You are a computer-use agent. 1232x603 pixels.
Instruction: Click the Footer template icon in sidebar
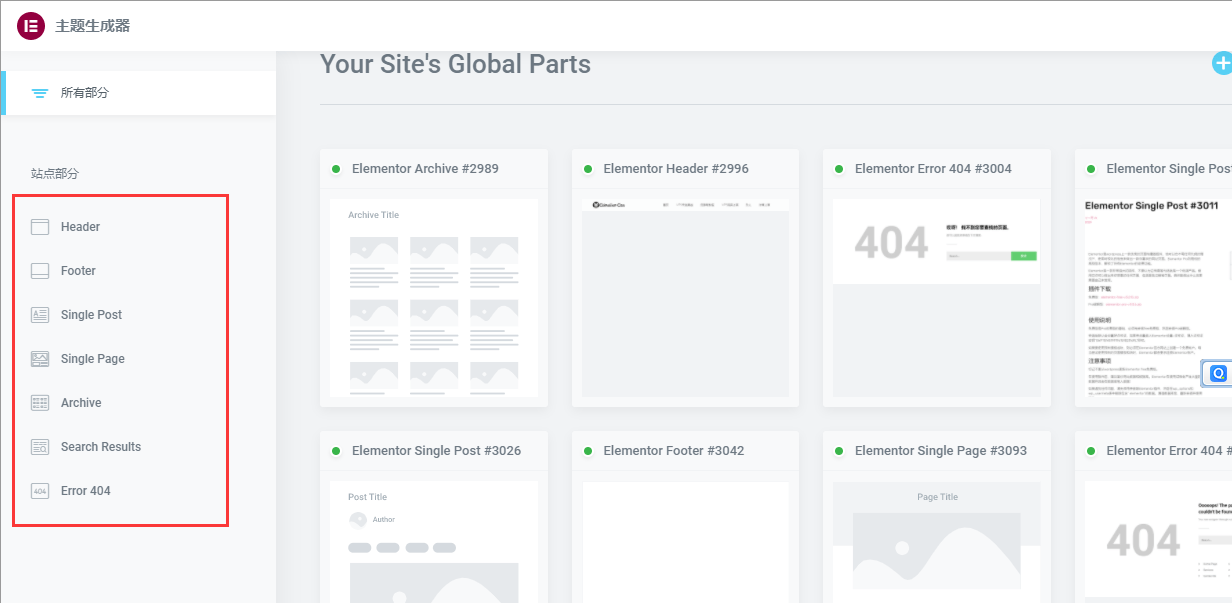click(40, 271)
